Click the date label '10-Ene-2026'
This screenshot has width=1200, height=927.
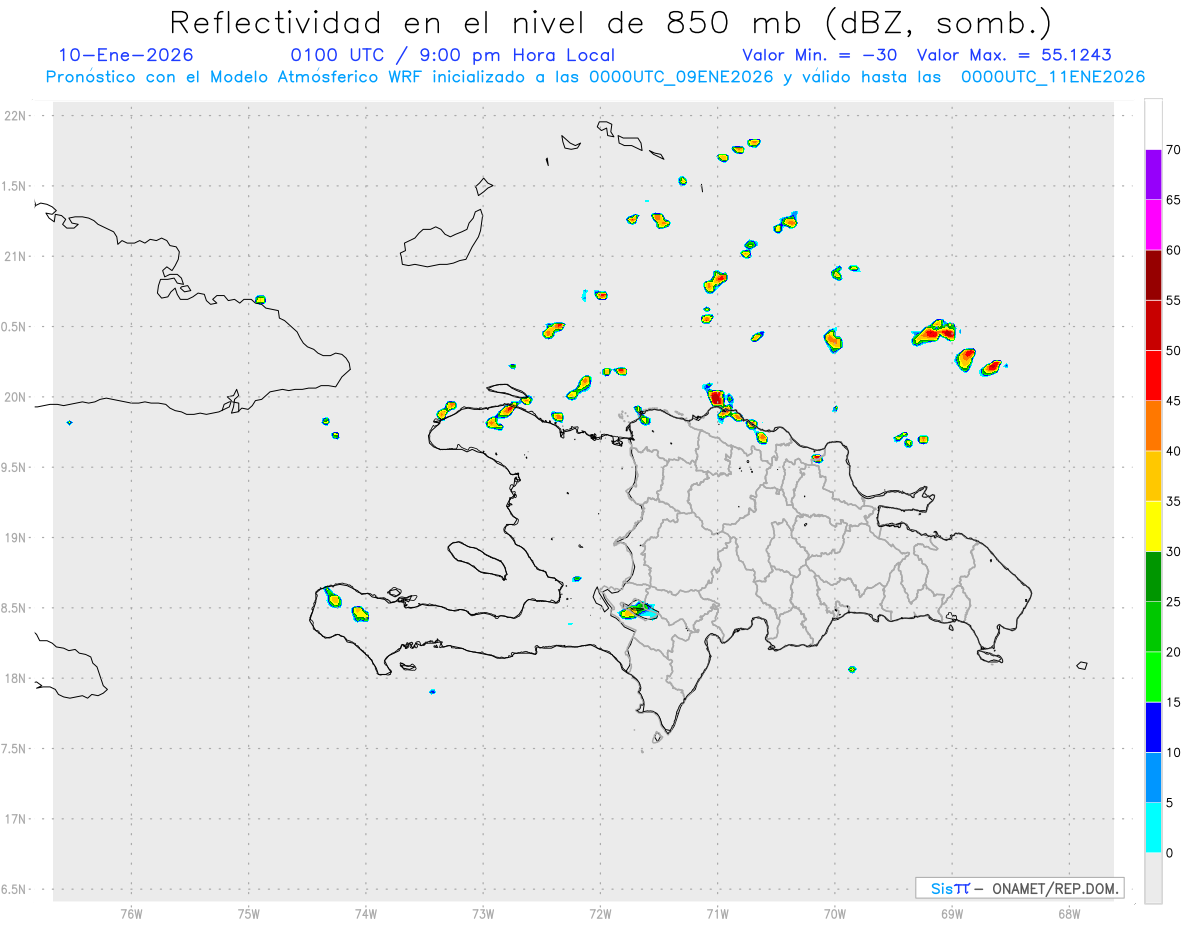coord(126,55)
